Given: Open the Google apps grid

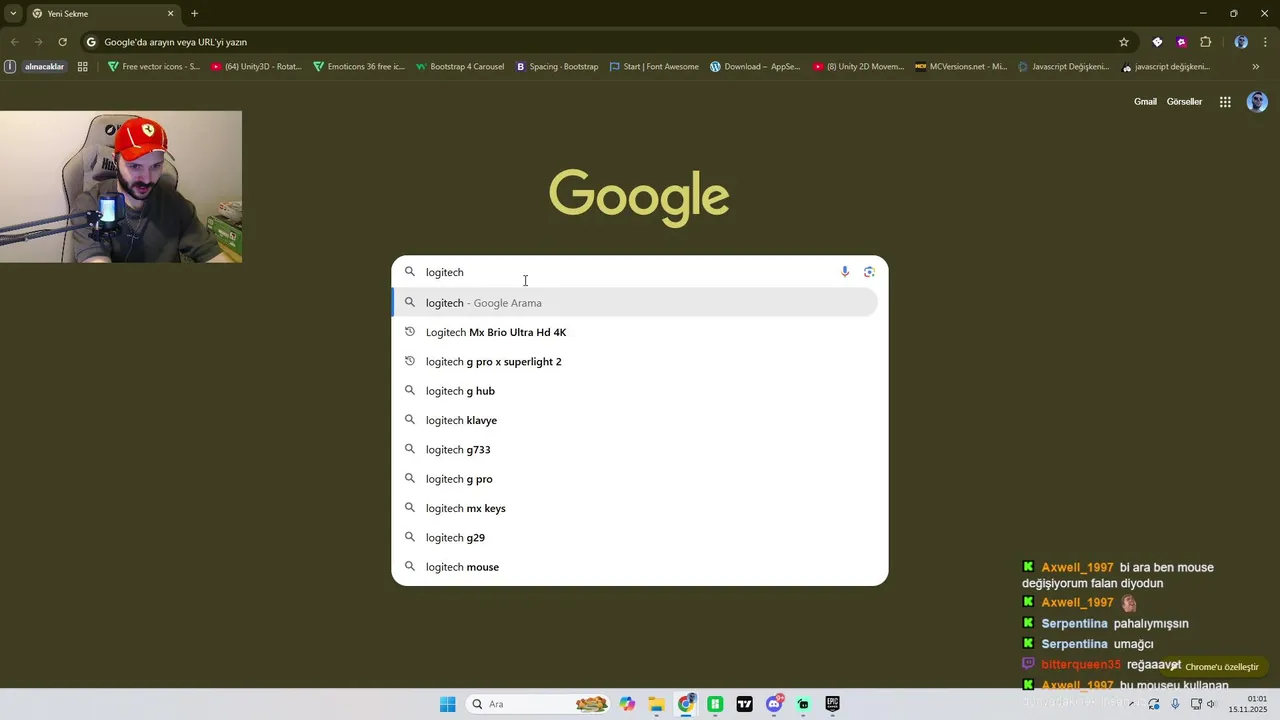Looking at the screenshot, I should (x=1225, y=102).
